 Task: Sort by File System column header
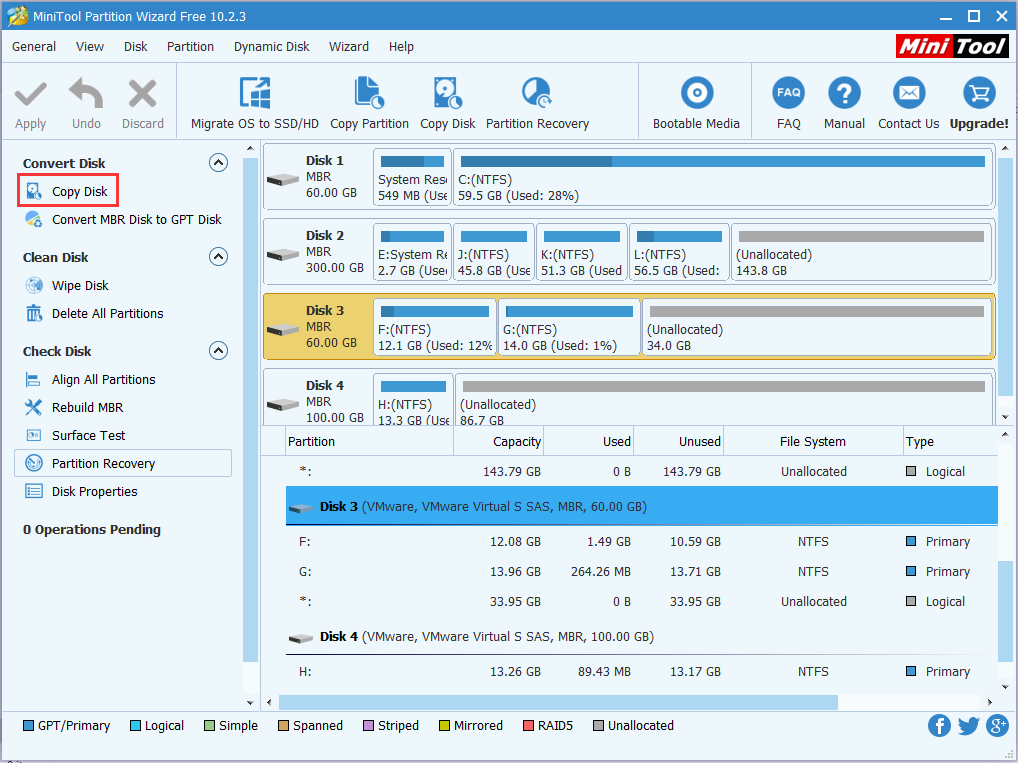[x=813, y=442]
